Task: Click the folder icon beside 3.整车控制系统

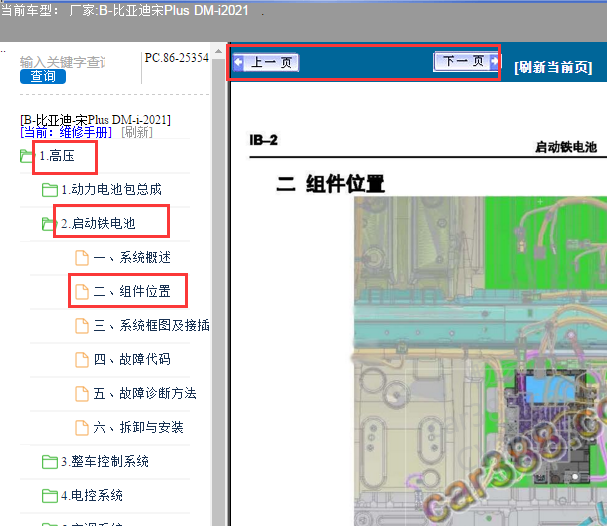Action: (50, 462)
